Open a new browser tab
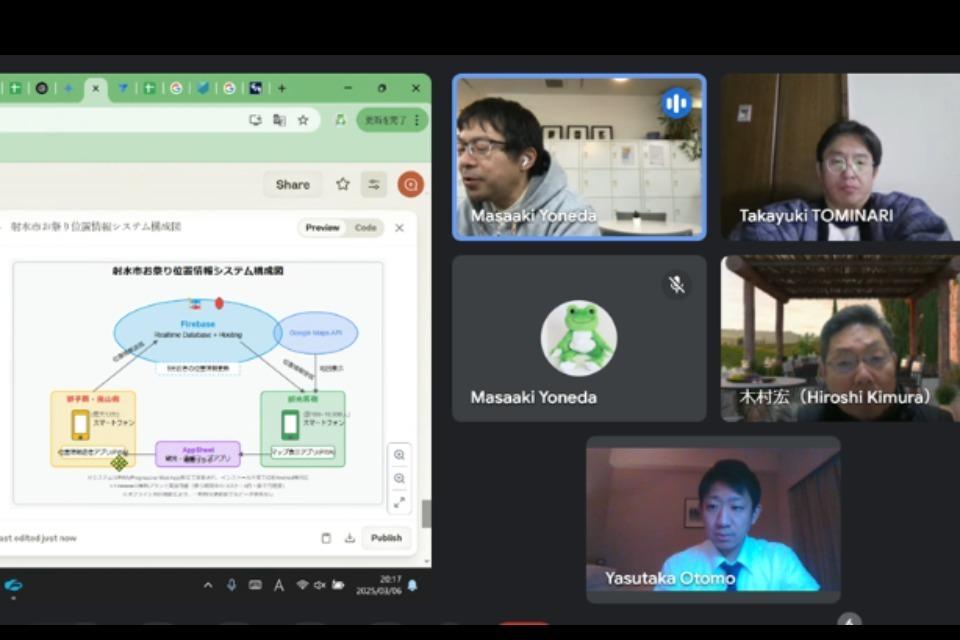The image size is (960, 640). click(x=281, y=88)
